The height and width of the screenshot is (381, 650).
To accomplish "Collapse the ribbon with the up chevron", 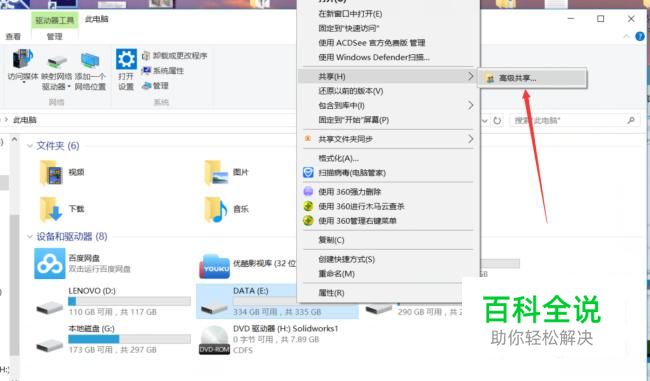I will (626, 36).
